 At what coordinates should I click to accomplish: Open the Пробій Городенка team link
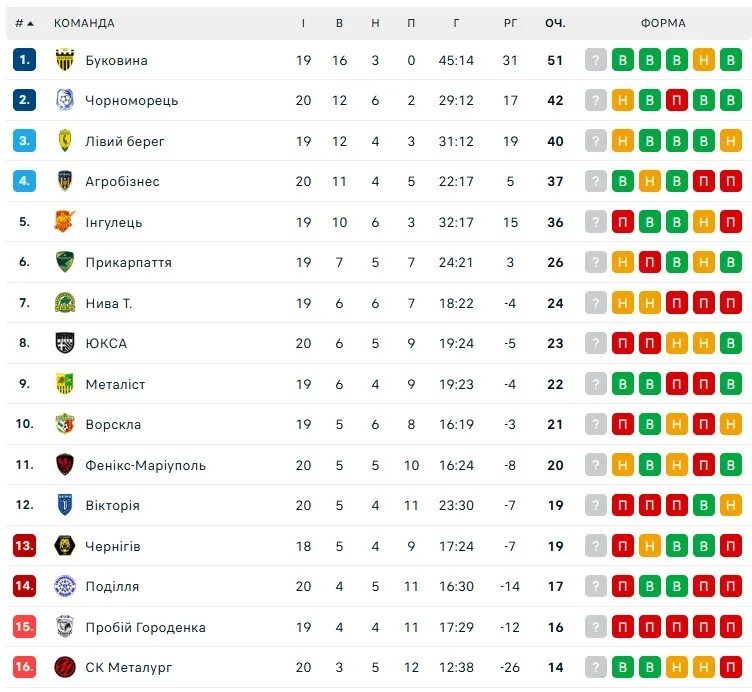point(145,627)
